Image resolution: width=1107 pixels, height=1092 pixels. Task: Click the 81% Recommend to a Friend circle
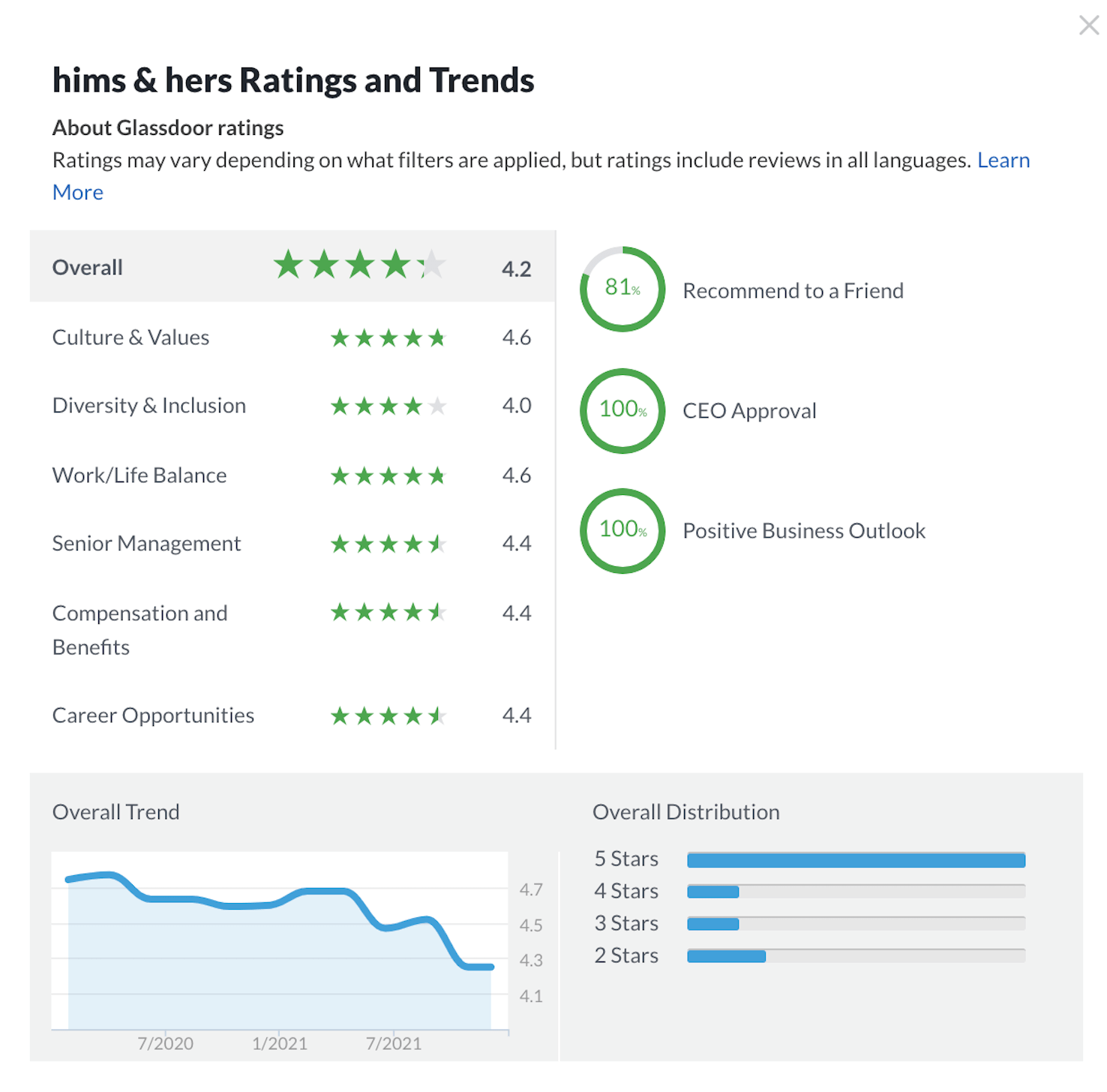coord(622,289)
